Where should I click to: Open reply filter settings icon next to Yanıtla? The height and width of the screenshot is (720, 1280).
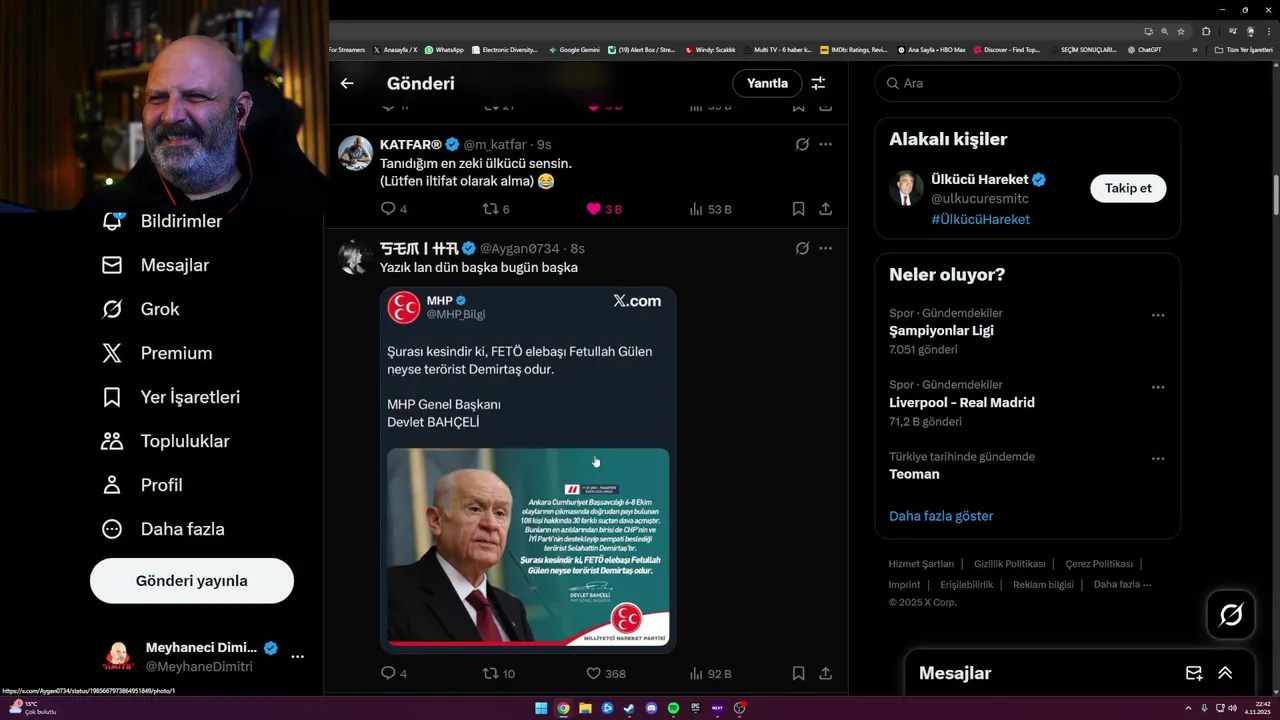[818, 83]
